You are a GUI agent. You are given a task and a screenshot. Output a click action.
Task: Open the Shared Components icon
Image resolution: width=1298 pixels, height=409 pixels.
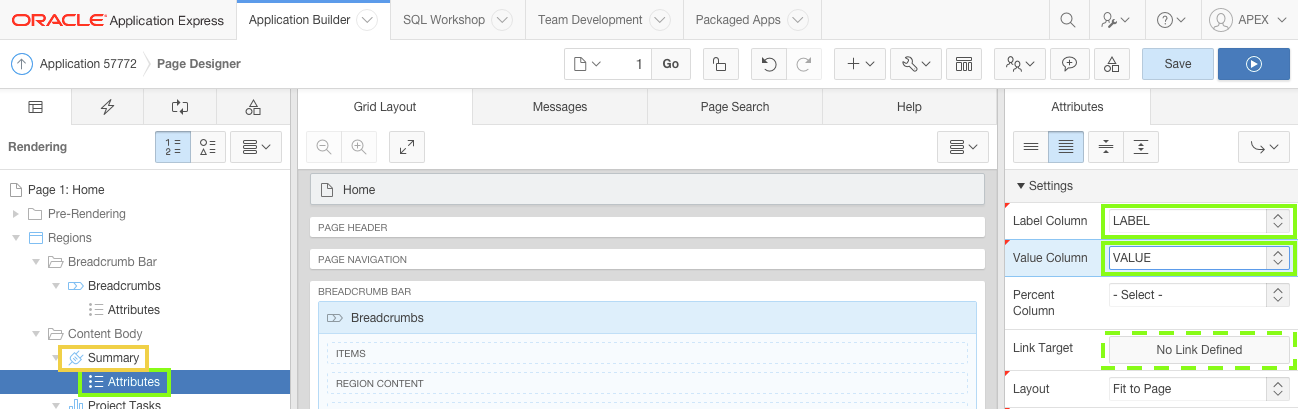point(1112,64)
